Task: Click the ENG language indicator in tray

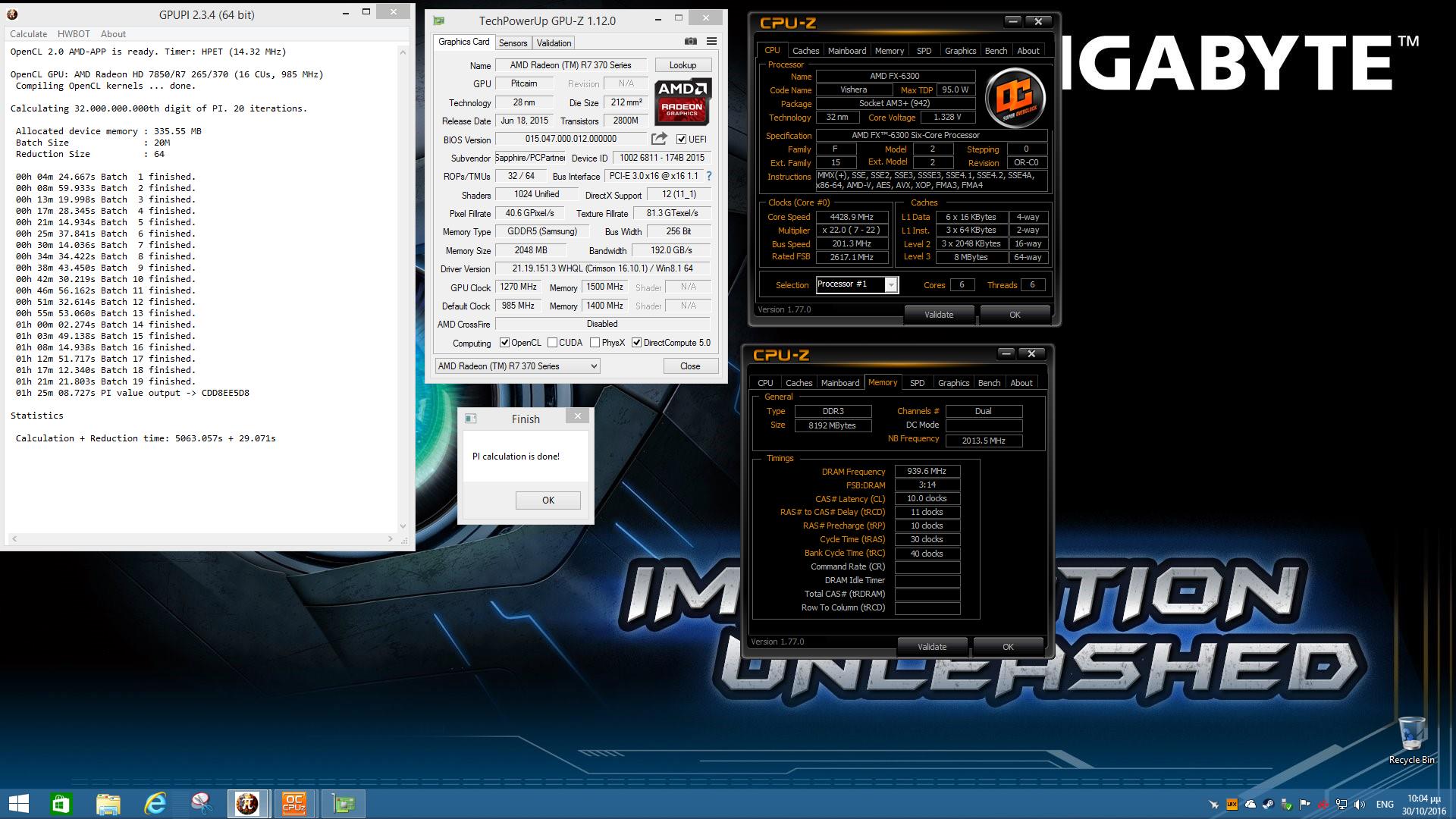Action: click(1385, 805)
